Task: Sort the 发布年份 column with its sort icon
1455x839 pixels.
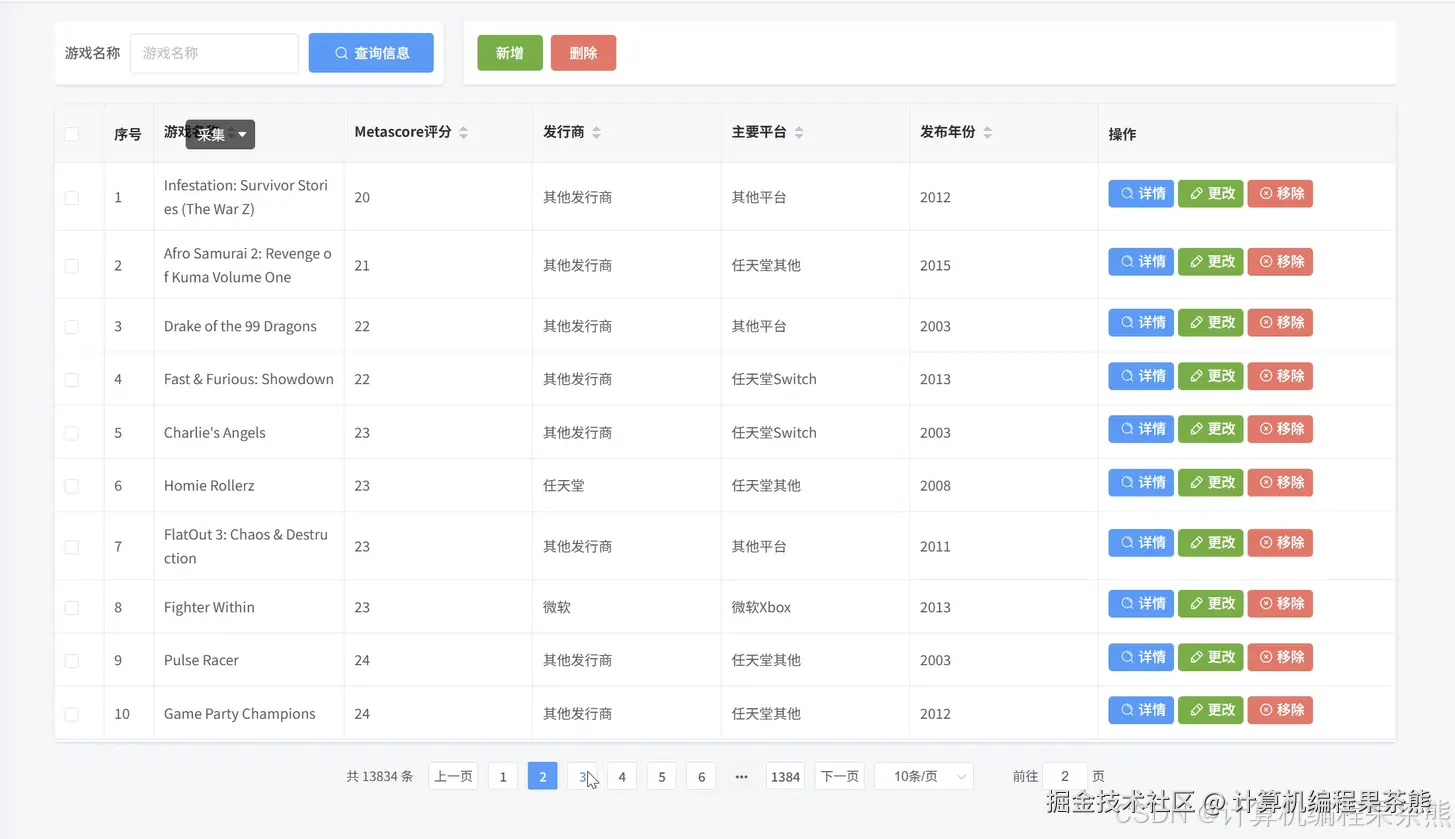Action: [989, 131]
